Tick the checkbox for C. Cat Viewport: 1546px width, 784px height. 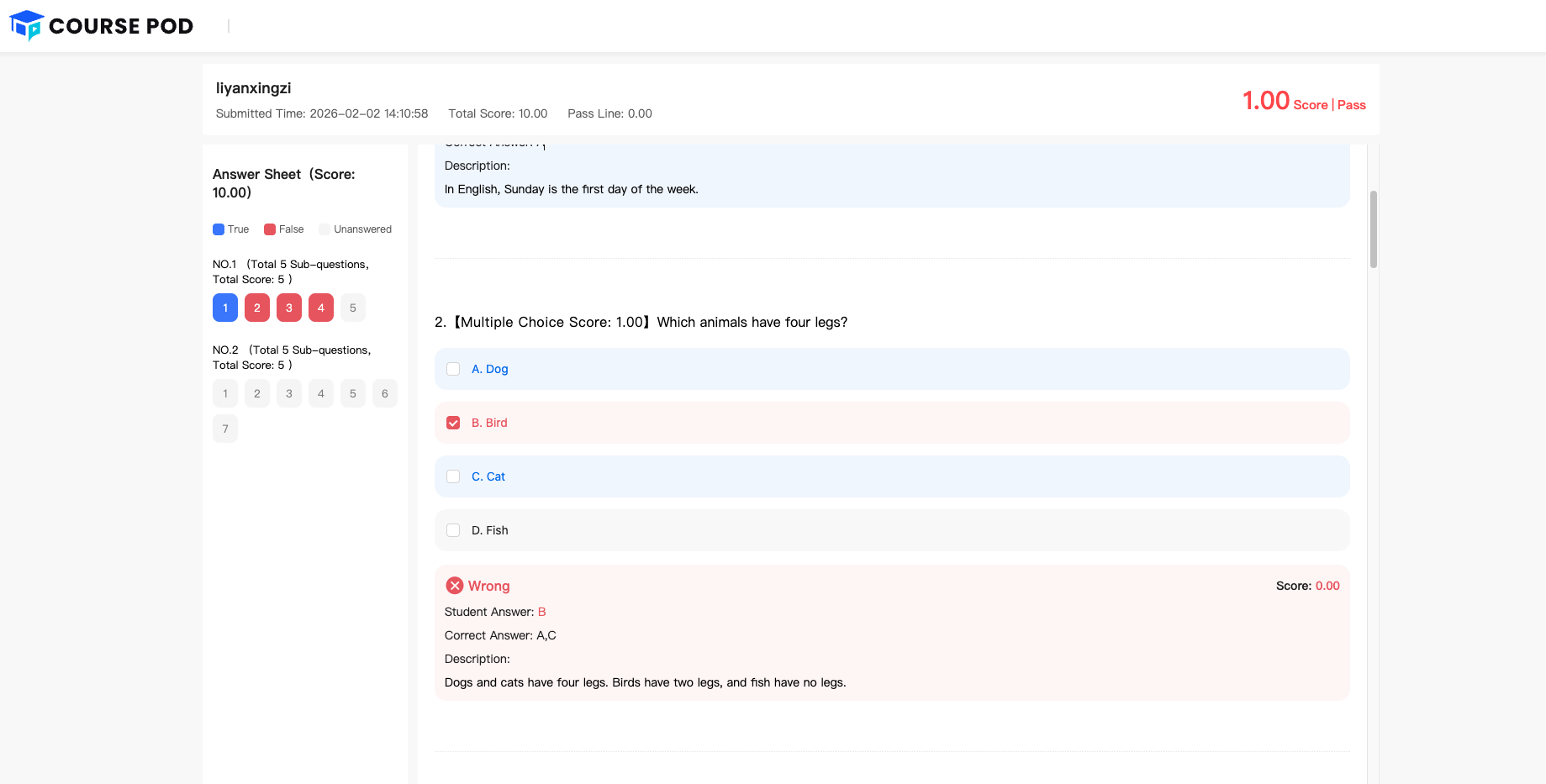pos(453,476)
